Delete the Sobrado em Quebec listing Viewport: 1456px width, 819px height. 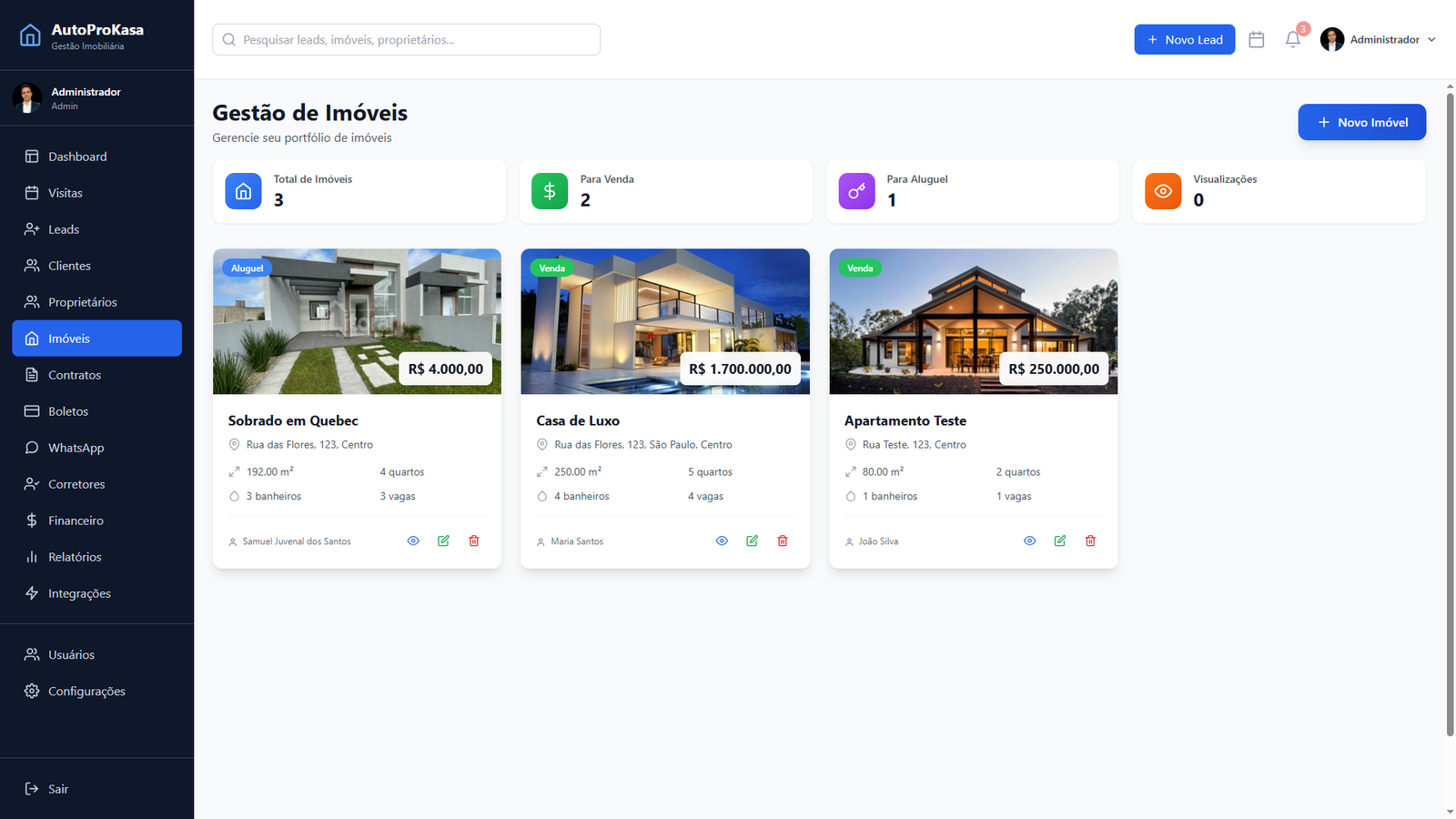coord(473,541)
